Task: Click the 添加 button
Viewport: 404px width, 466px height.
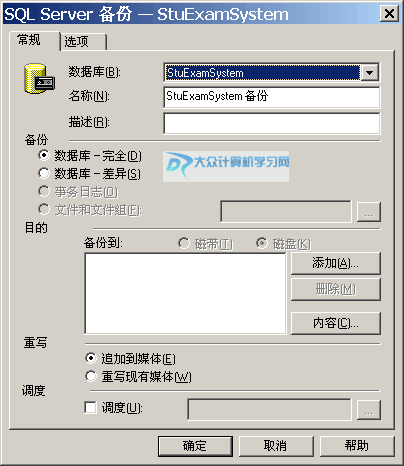Action: (336, 263)
